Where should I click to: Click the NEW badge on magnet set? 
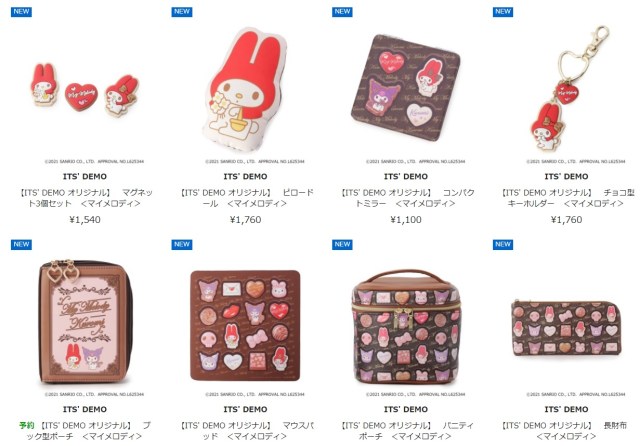coord(21,12)
